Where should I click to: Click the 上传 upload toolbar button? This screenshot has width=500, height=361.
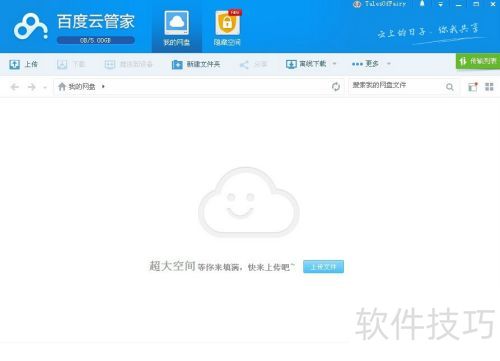click(23, 64)
